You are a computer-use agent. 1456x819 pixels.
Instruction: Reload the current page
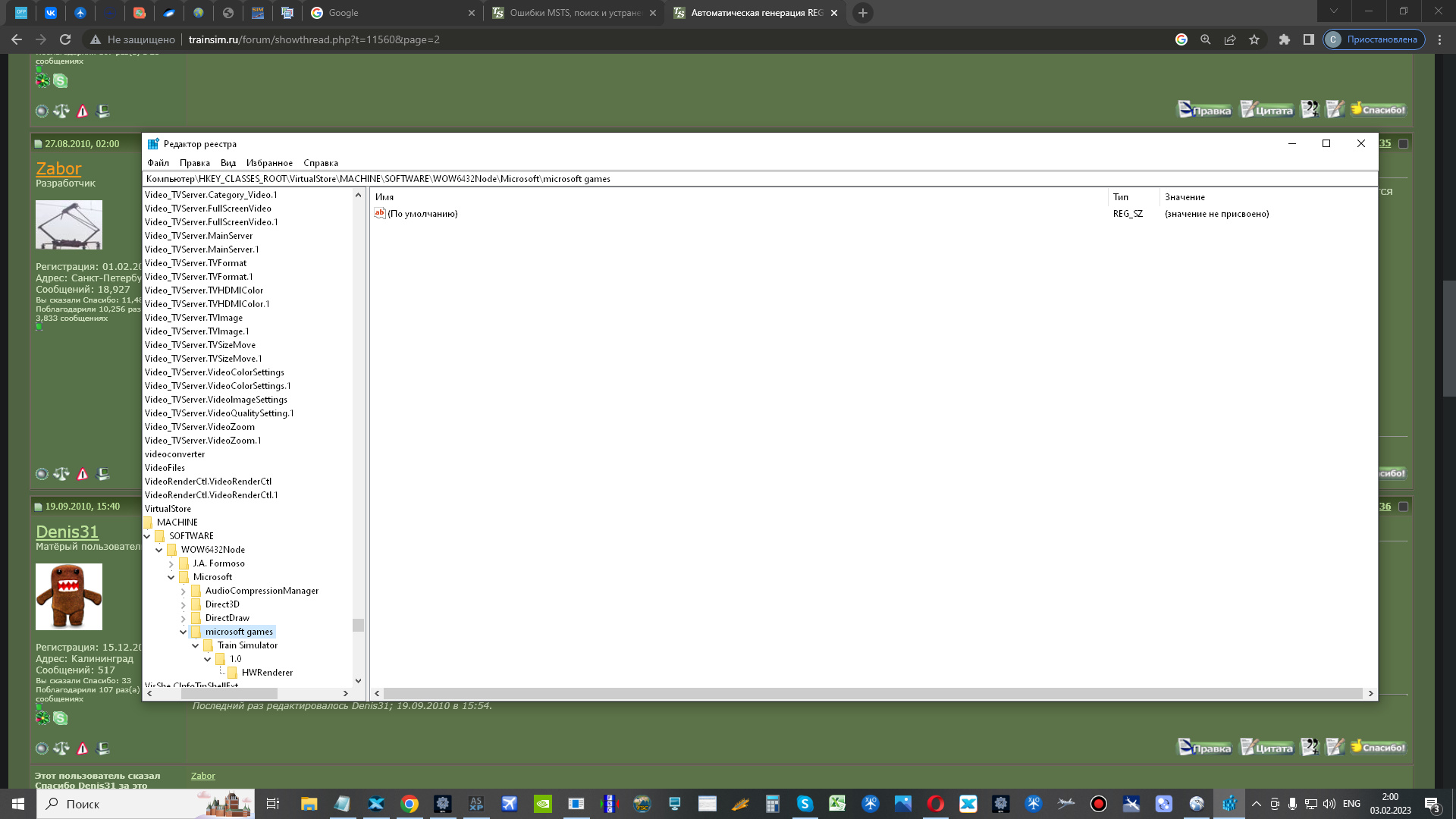click(65, 39)
